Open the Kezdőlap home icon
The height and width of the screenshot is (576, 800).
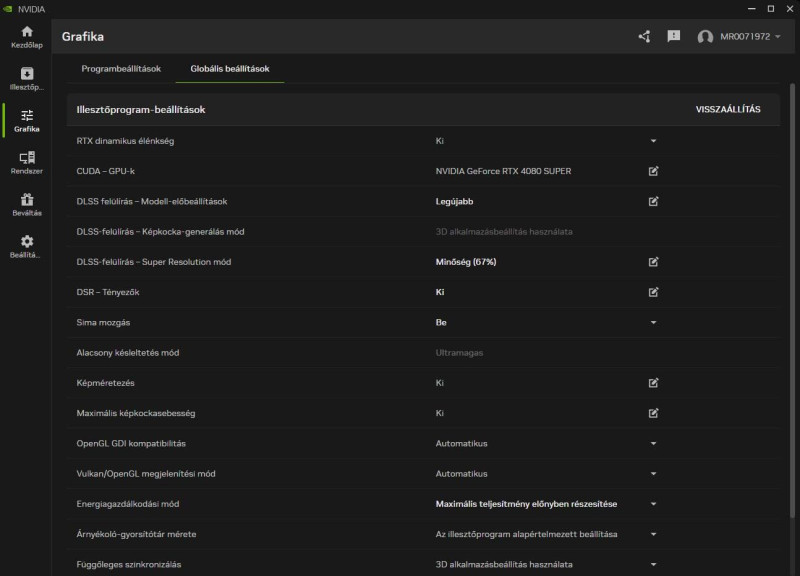pyautogui.click(x=27, y=36)
